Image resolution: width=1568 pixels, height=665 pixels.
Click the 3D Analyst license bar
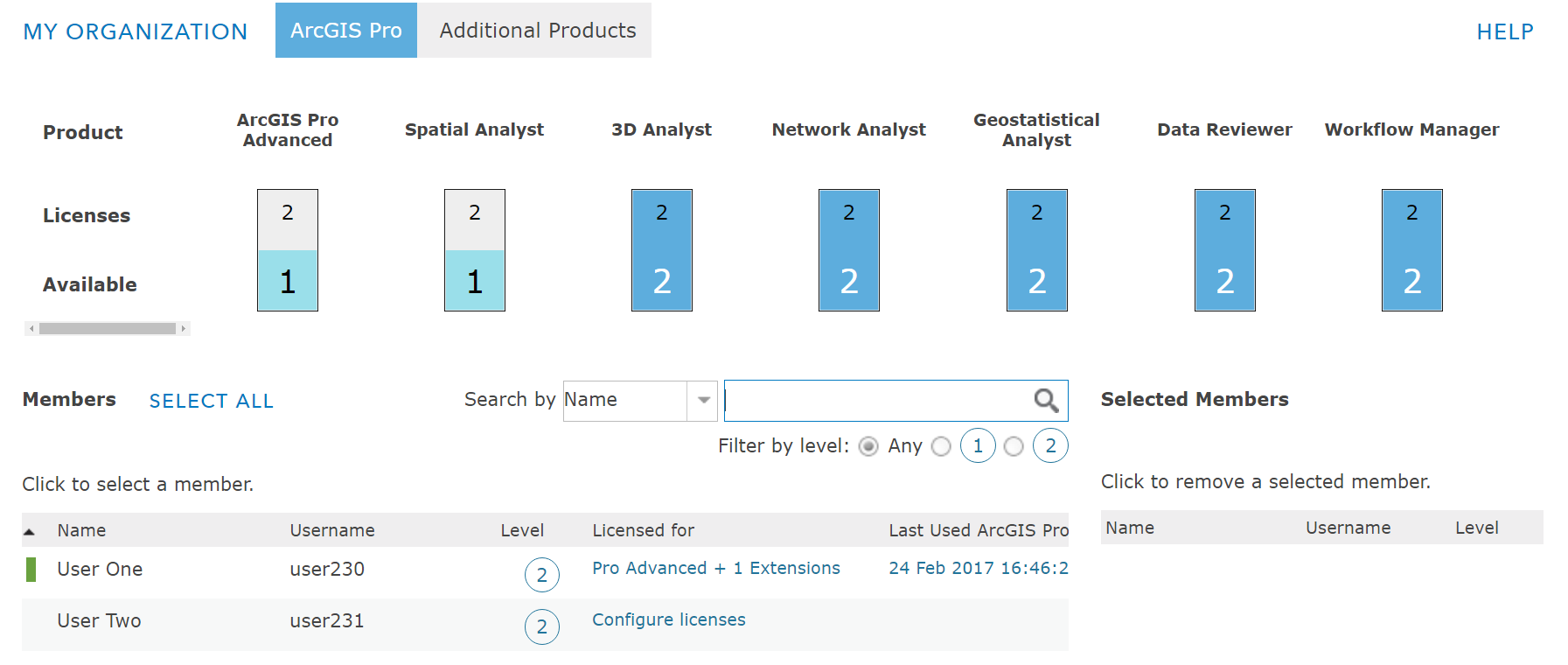point(662,250)
